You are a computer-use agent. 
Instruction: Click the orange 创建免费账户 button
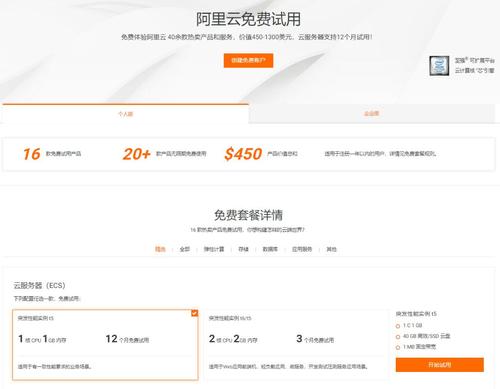coord(248,60)
